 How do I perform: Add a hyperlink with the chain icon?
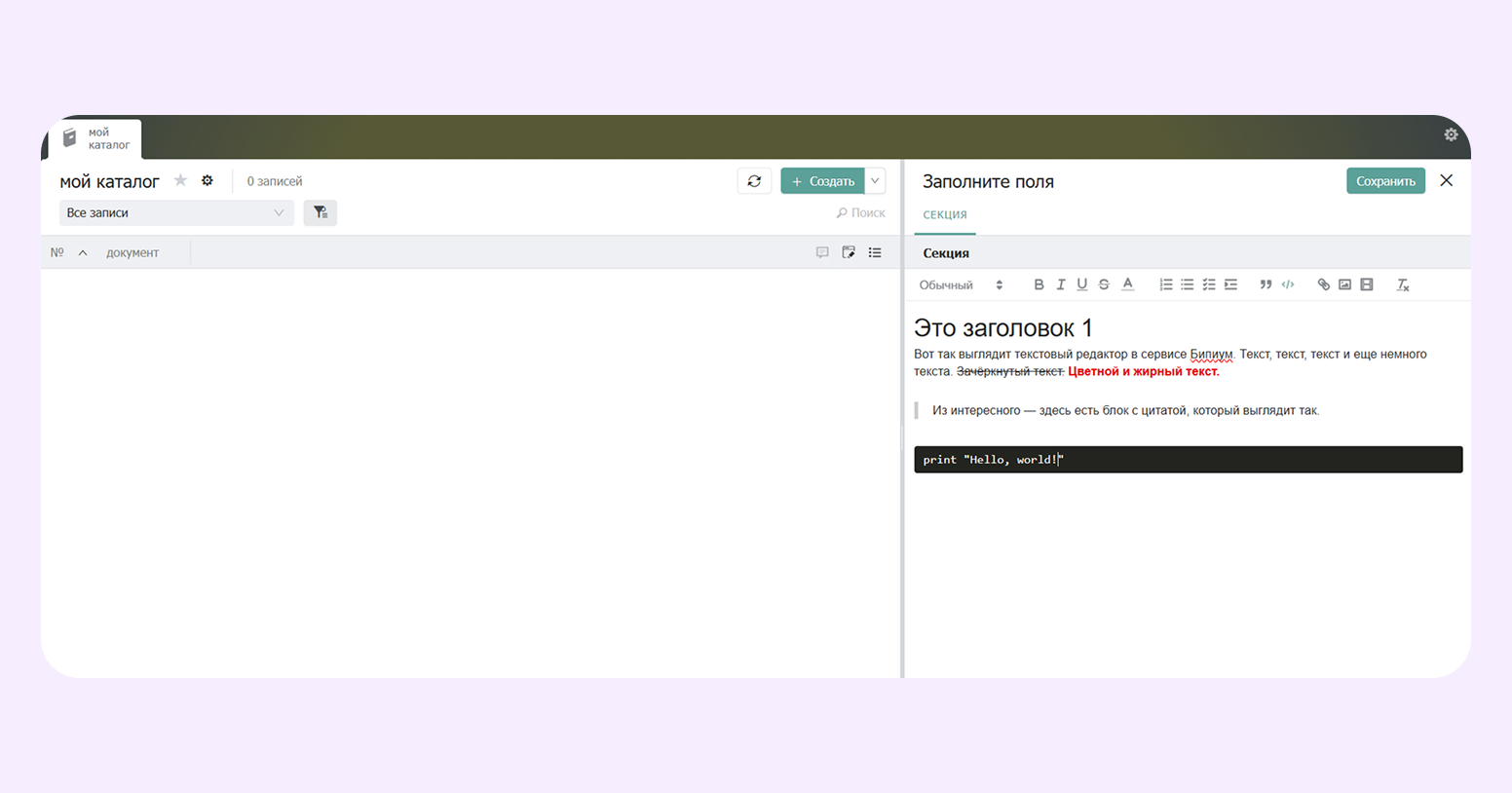coord(1323,283)
